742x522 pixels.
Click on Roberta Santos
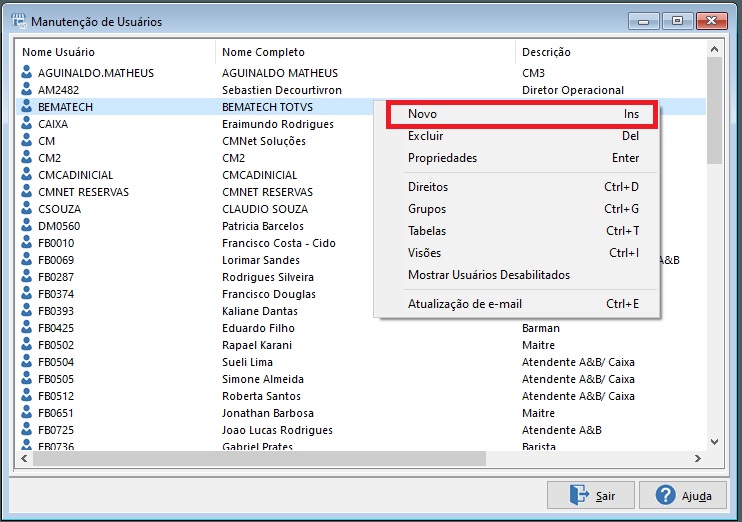pos(261,396)
